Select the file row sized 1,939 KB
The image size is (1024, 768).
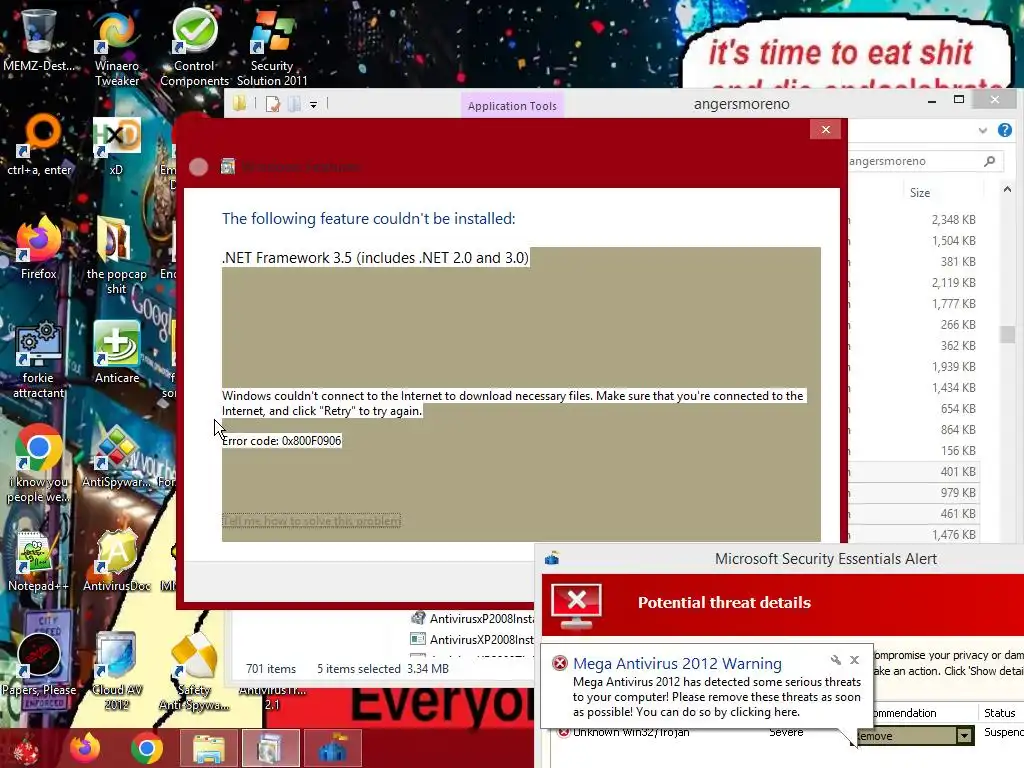pos(914,366)
